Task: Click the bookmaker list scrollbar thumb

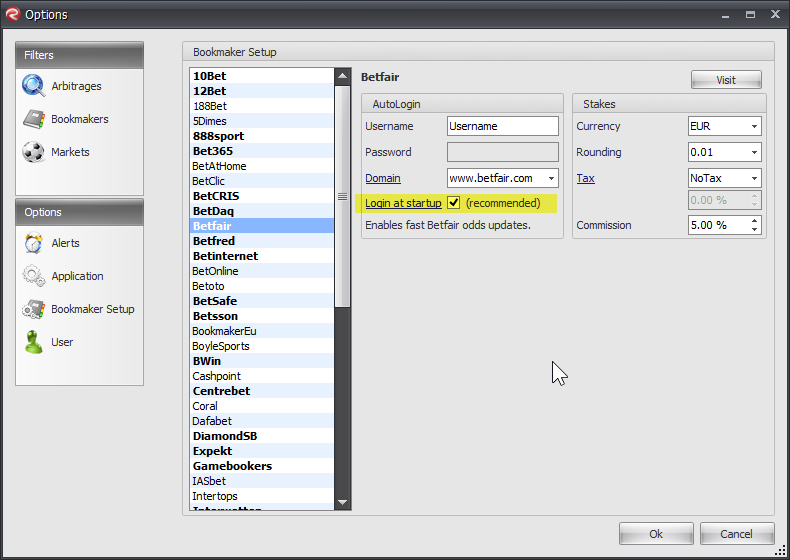Action: [343, 197]
